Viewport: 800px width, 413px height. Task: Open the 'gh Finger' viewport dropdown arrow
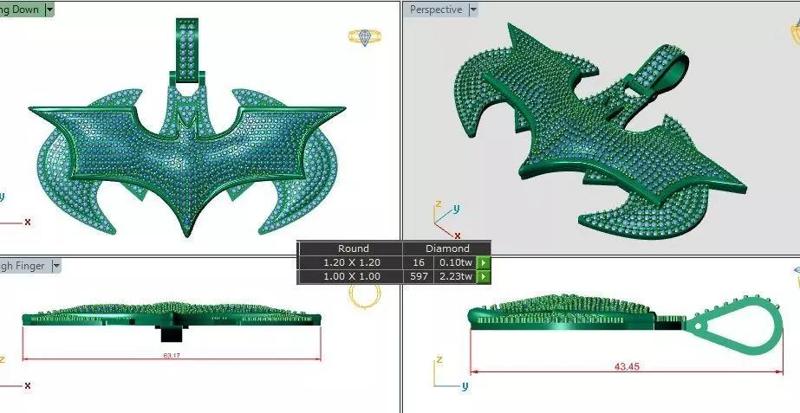tap(56, 266)
